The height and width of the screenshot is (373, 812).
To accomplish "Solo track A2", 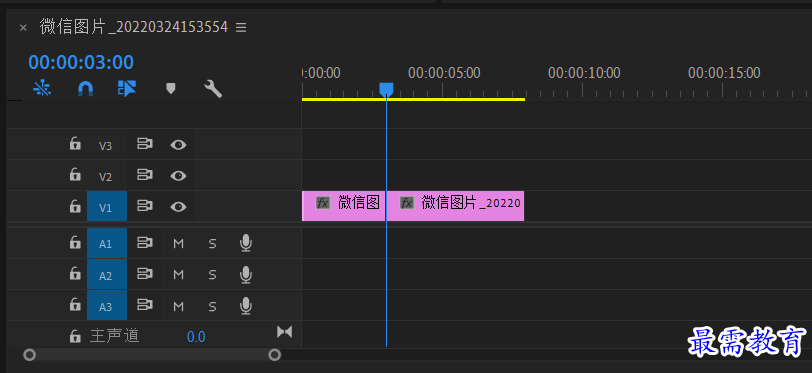I will tap(212, 276).
